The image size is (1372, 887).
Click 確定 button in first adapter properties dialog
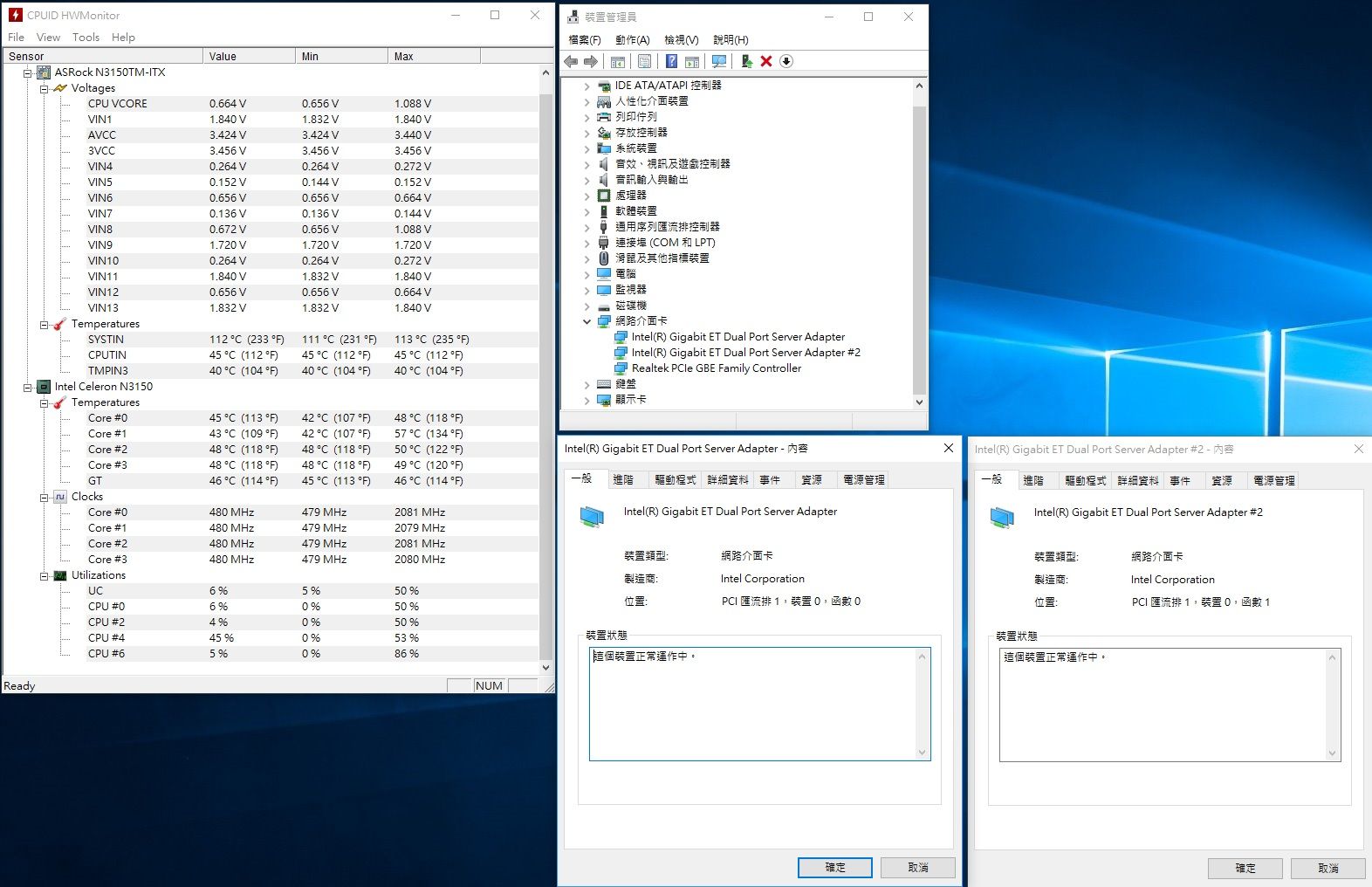point(835,868)
